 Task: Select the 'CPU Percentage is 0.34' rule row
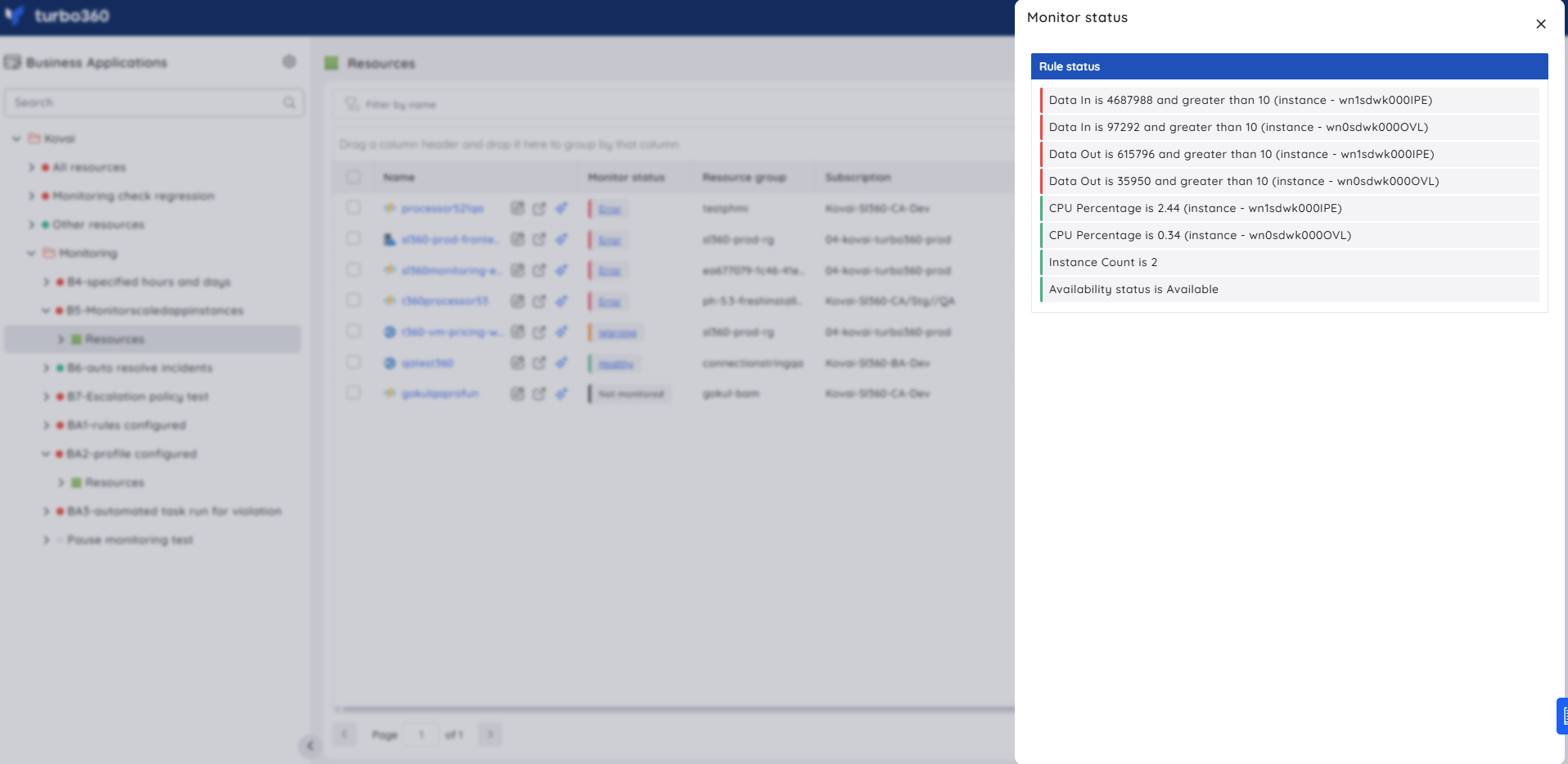click(1289, 235)
